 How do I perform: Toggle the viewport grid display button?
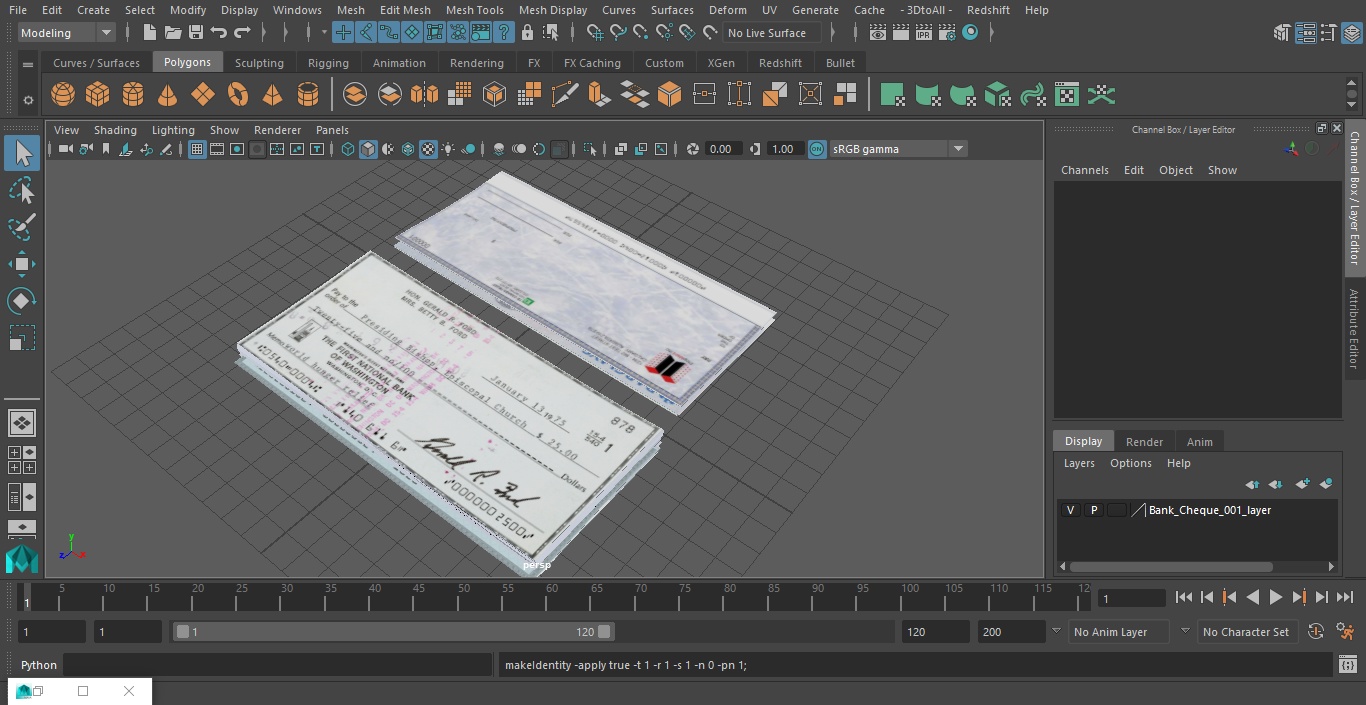(197, 149)
